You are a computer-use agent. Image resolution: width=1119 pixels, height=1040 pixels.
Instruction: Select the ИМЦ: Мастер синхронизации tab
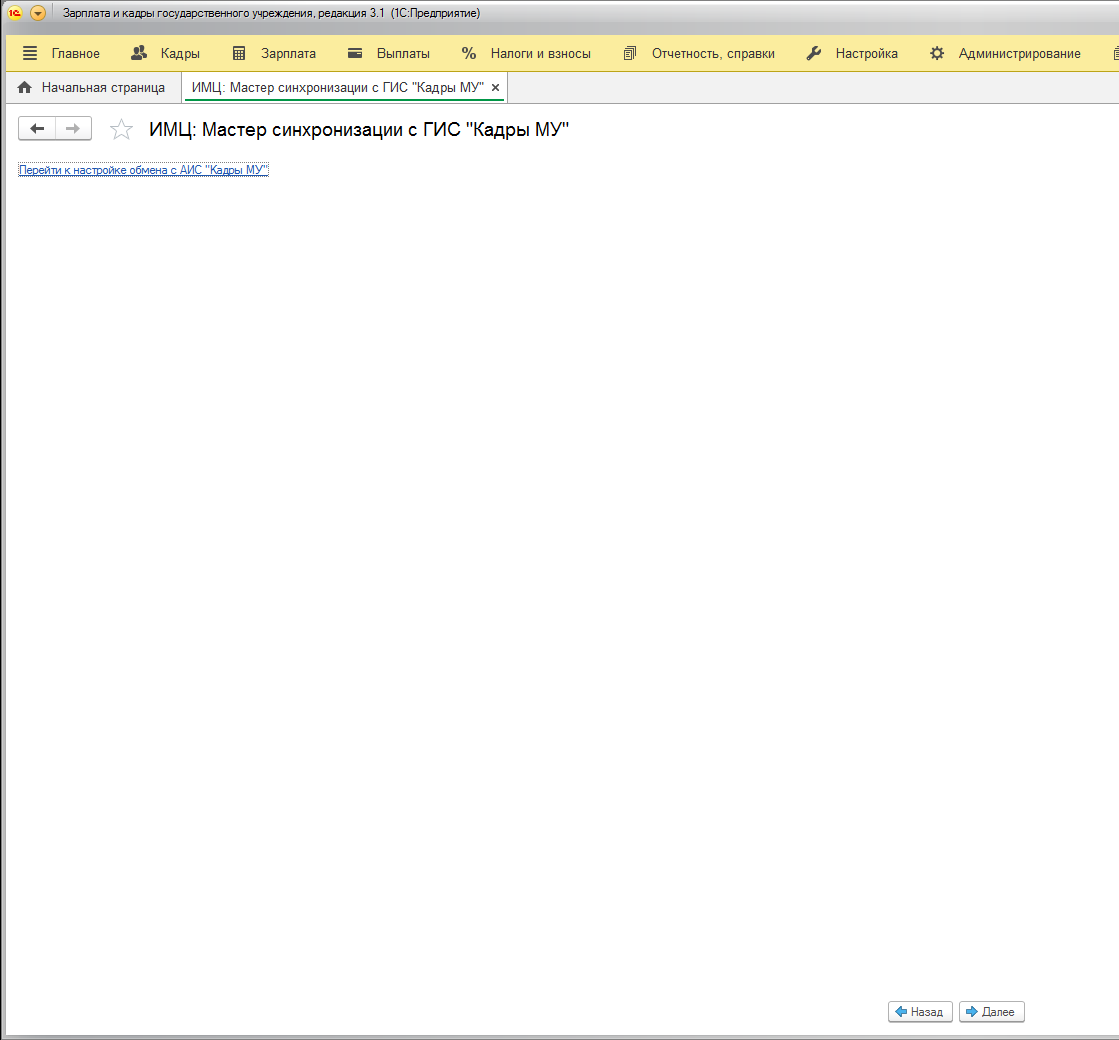337,88
